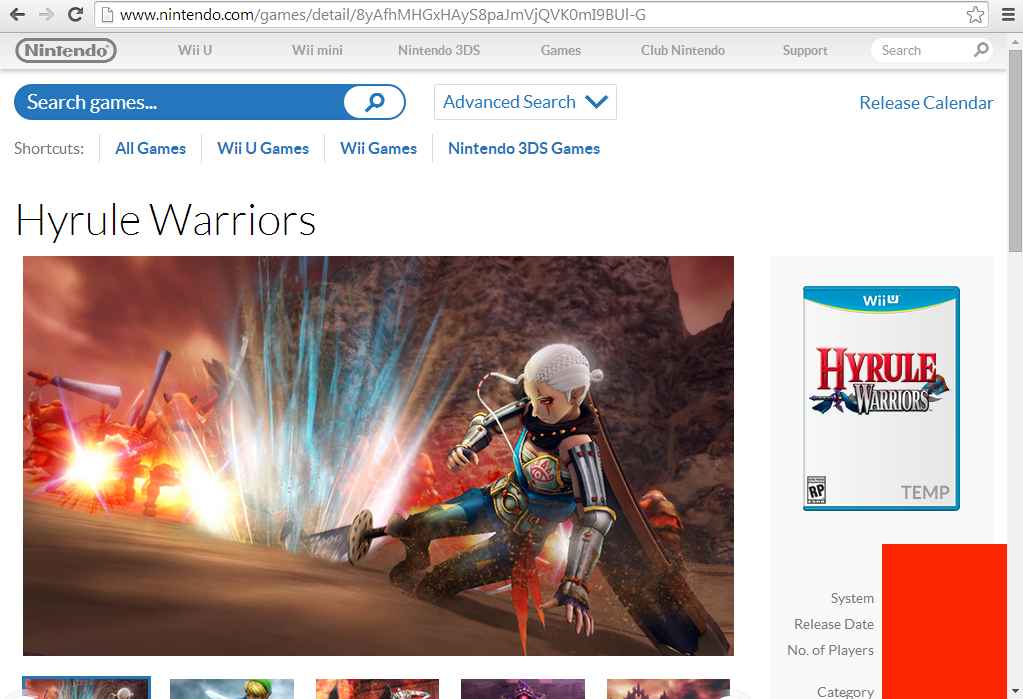The image size is (1023, 699).
Task: Open the Games menu item
Action: 560,50
